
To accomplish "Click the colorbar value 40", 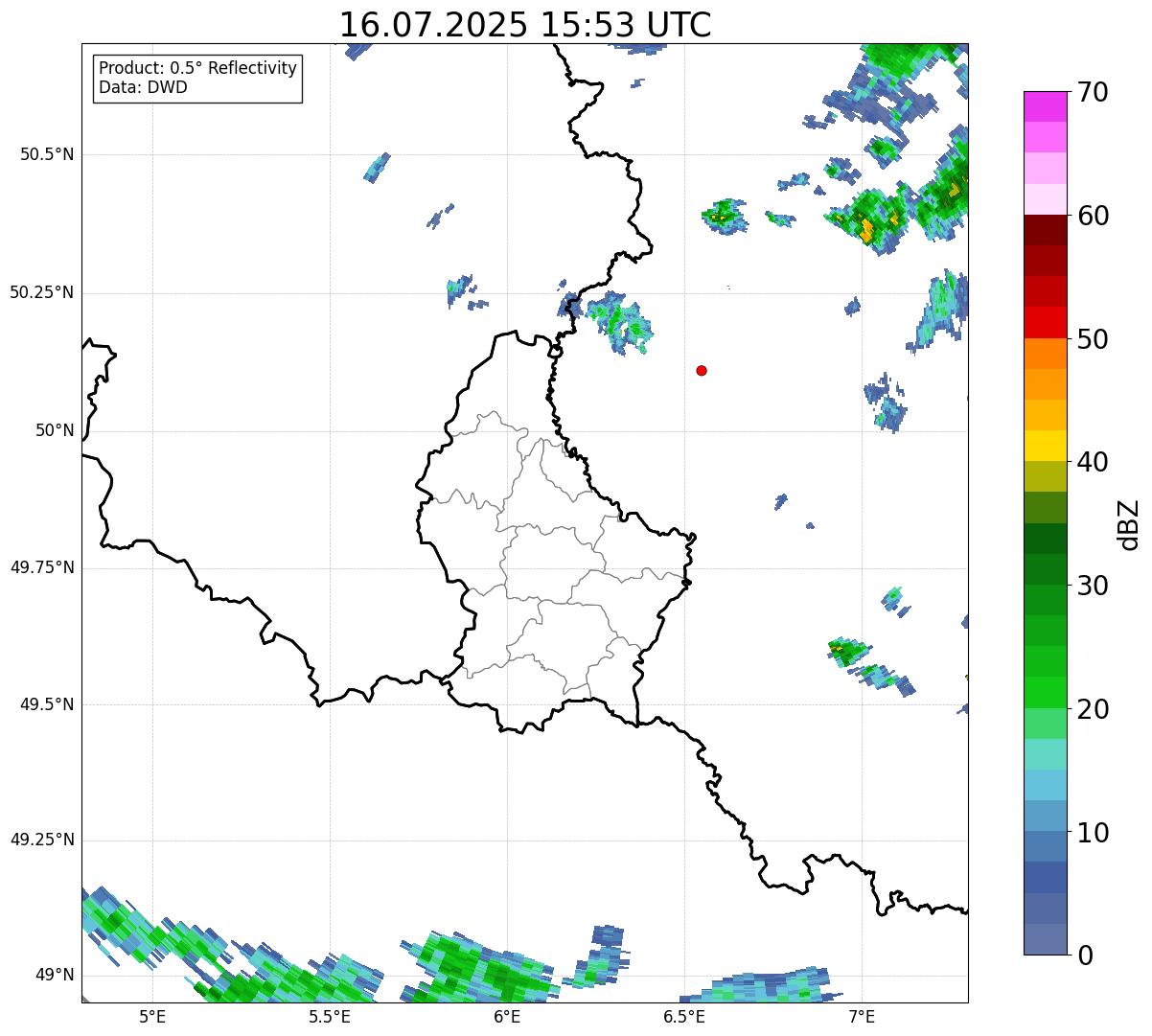I will coord(1093,462).
